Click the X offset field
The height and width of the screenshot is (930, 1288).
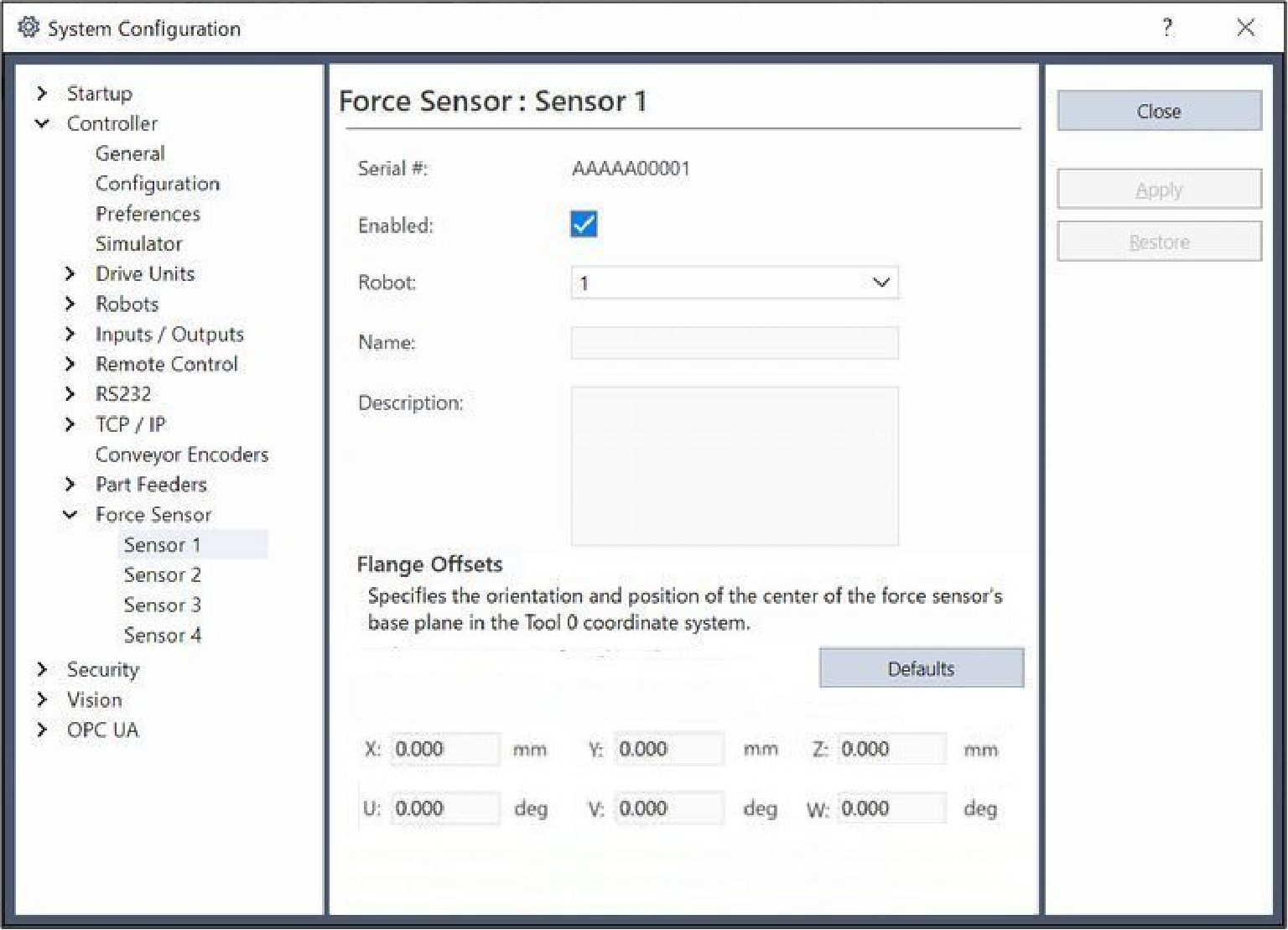(x=445, y=749)
